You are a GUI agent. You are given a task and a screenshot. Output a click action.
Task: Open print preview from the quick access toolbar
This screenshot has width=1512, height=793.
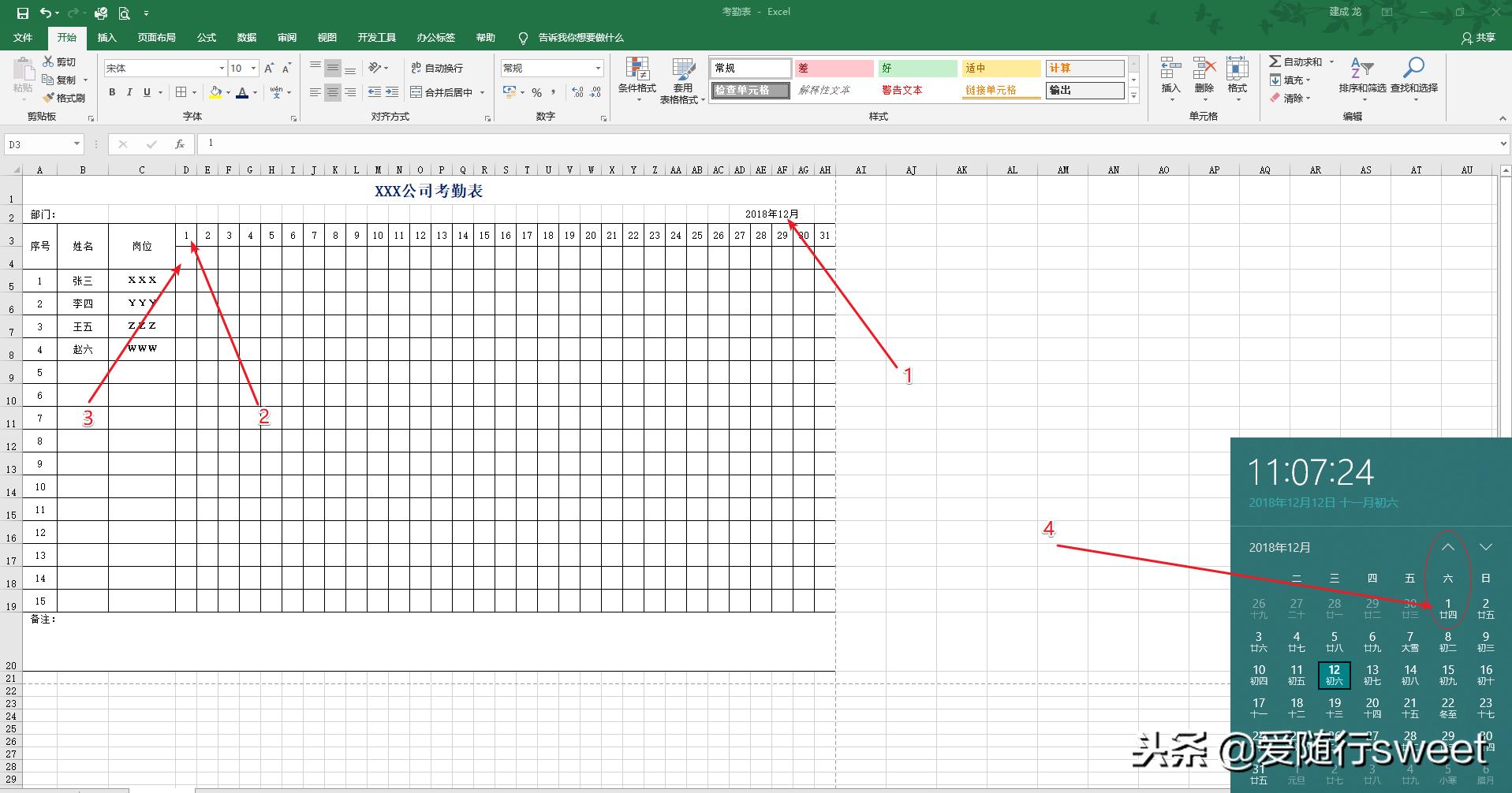(x=124, y=13)
